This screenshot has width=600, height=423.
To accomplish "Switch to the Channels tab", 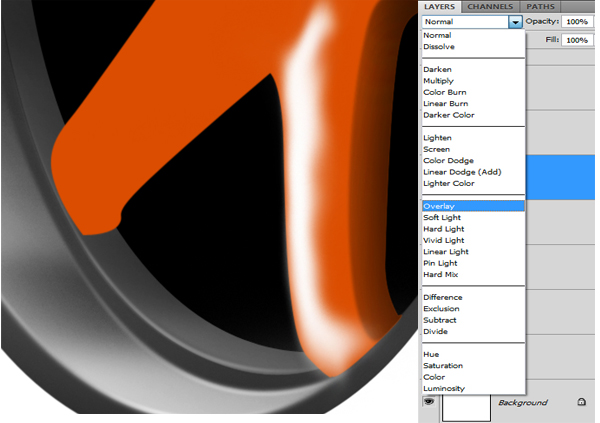I will 490,7.
